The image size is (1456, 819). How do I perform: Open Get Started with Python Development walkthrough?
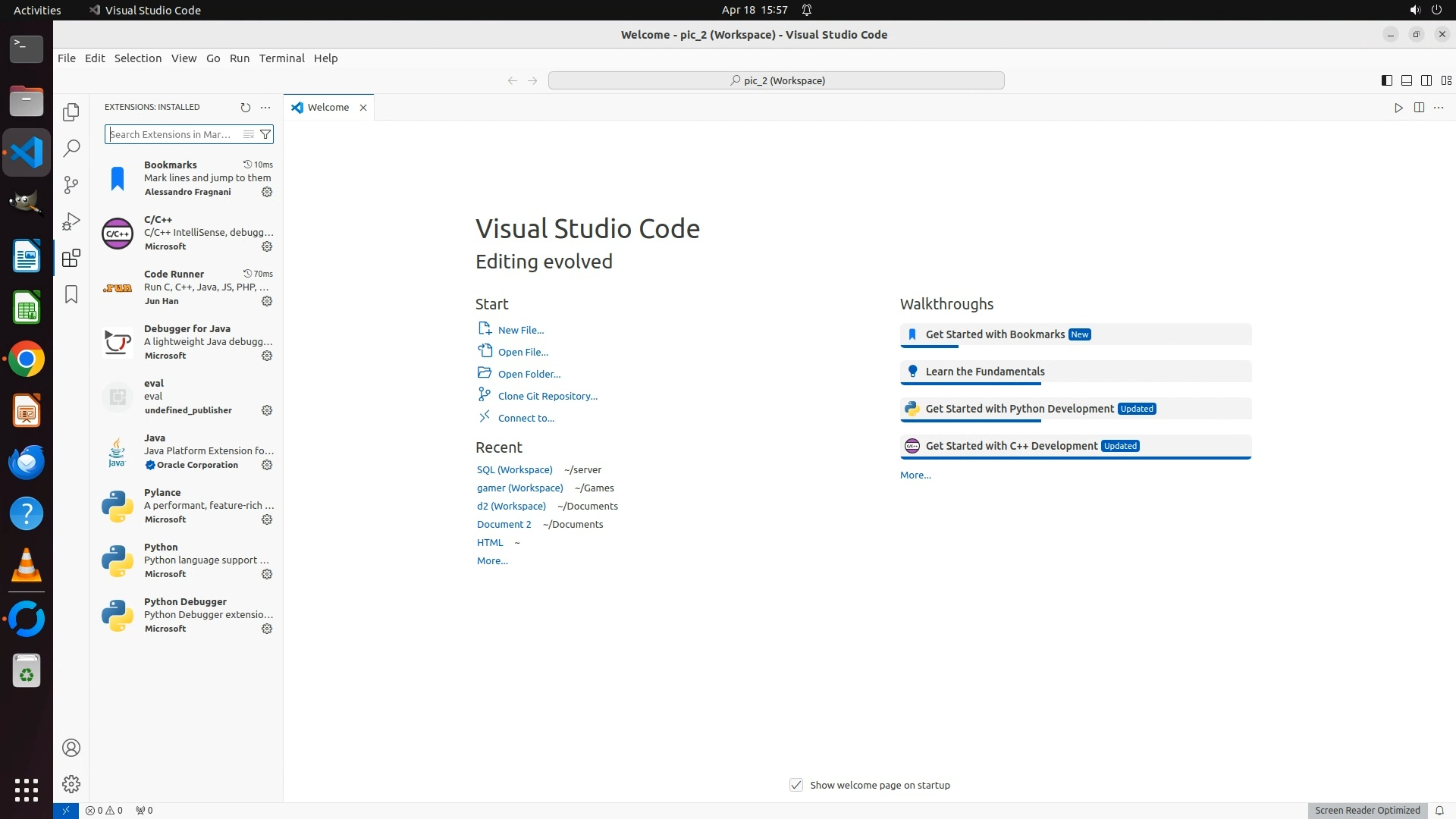pyautogui.click(x=1019, y=409)
